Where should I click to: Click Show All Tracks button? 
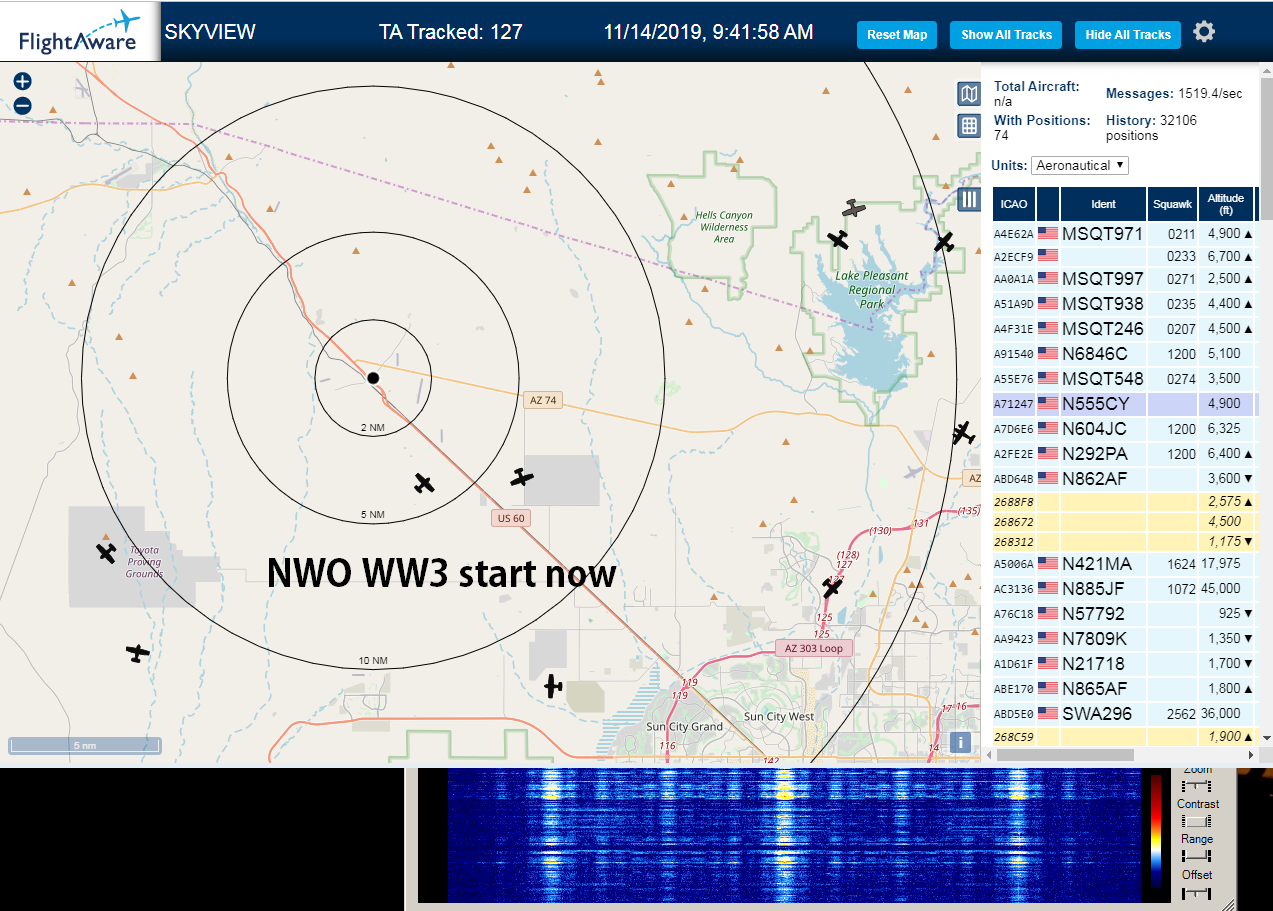pyautogui.click(x=1006, y=35)
